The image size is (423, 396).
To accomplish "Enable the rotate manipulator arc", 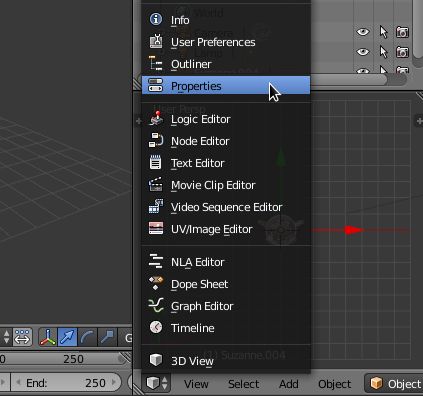I will 87,337.
